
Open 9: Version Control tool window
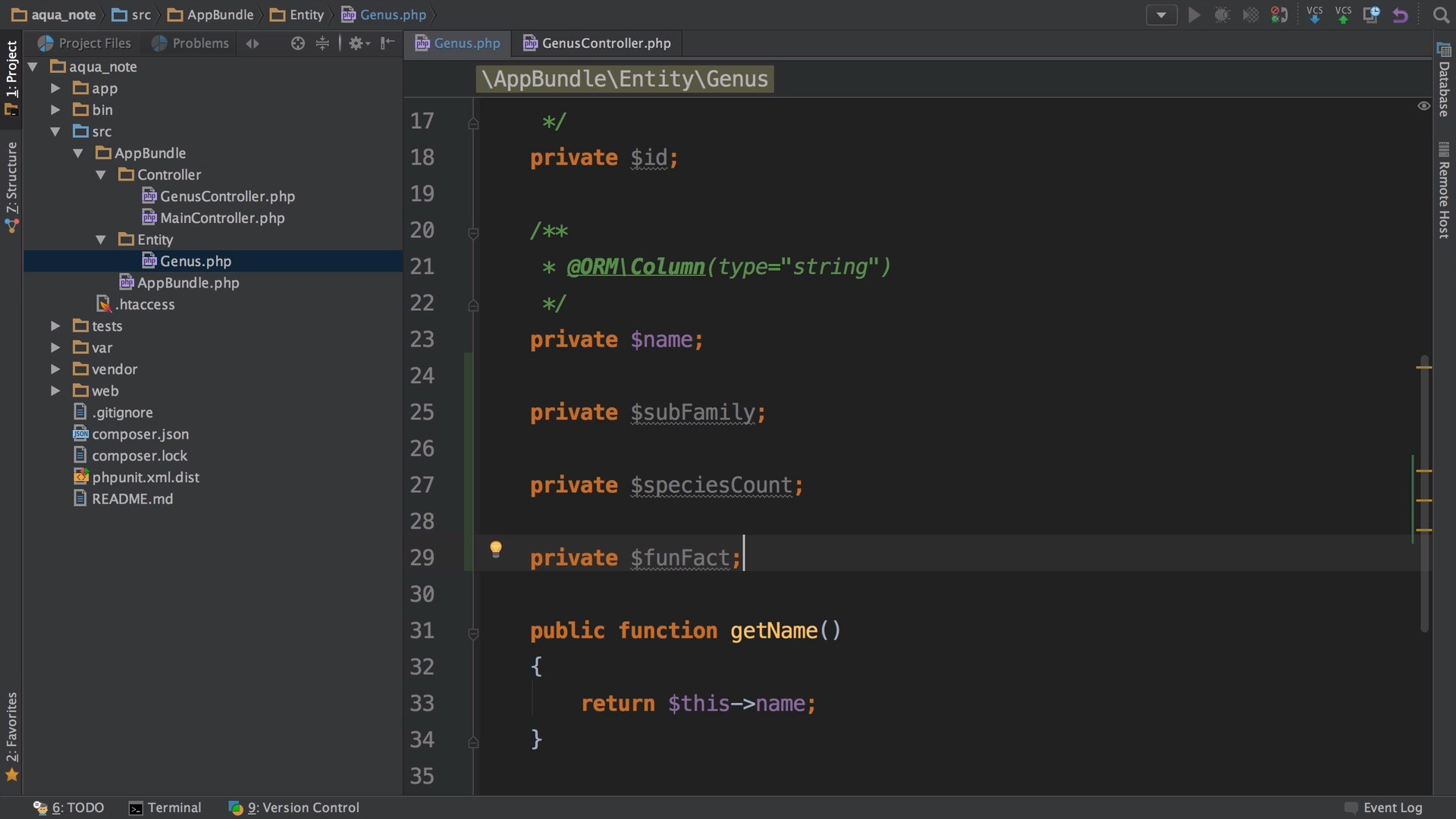[x=294, y=808]
